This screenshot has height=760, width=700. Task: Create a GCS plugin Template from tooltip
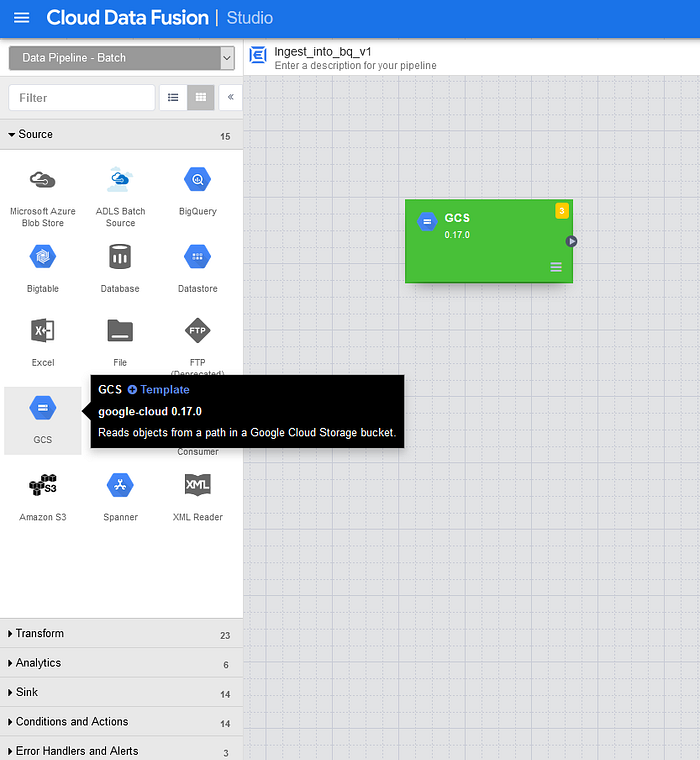[159, 390]
